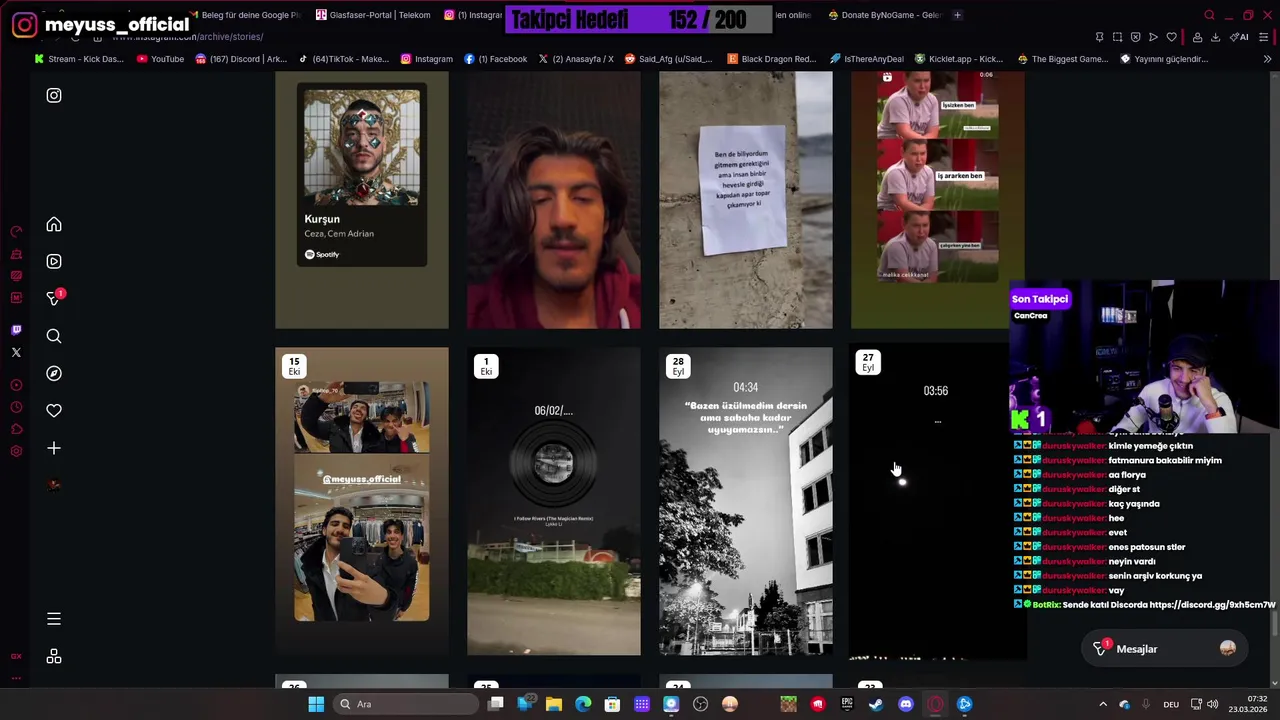Switch to Donate ByNoGame tab
Viewport: 1280px width, 720px height.
click(x=884, y=15)
